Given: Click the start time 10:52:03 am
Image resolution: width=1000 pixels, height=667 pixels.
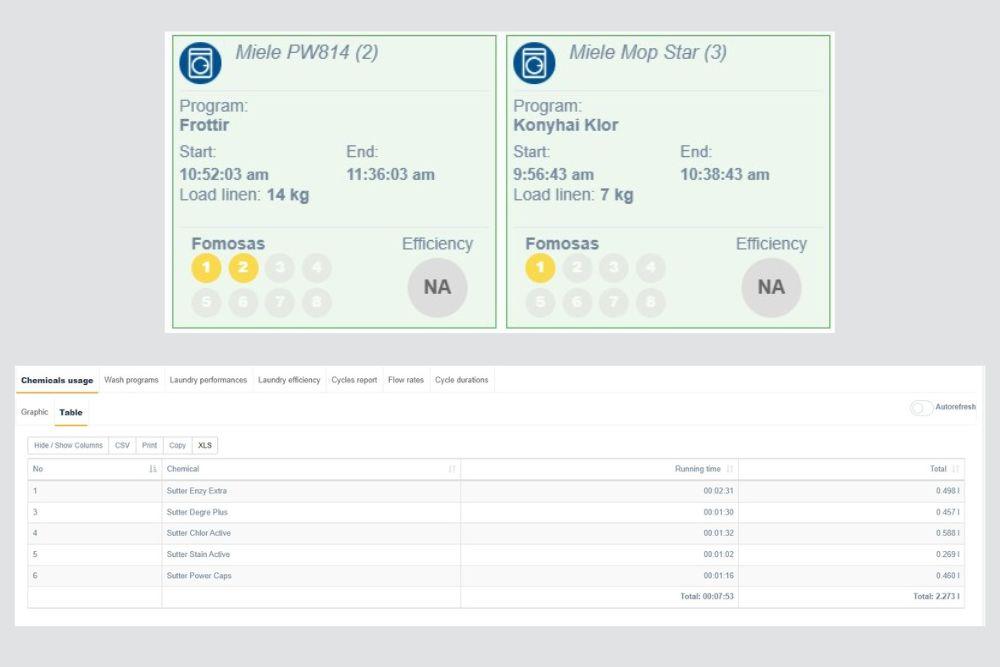Looking at the screenshot, I should (x=224, y=175).
